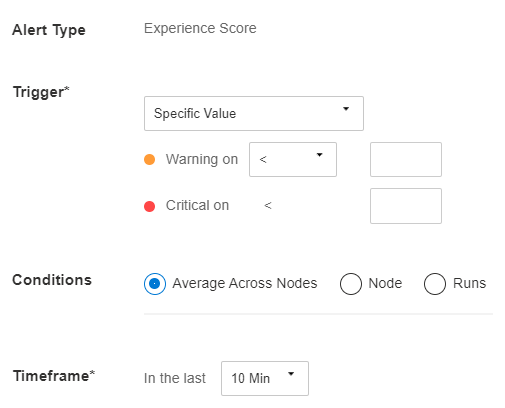Viewport: 505px width, 408px height.
Task: Click the arrow on the 10 Min dropdown
Action: [x=291, y=374]
